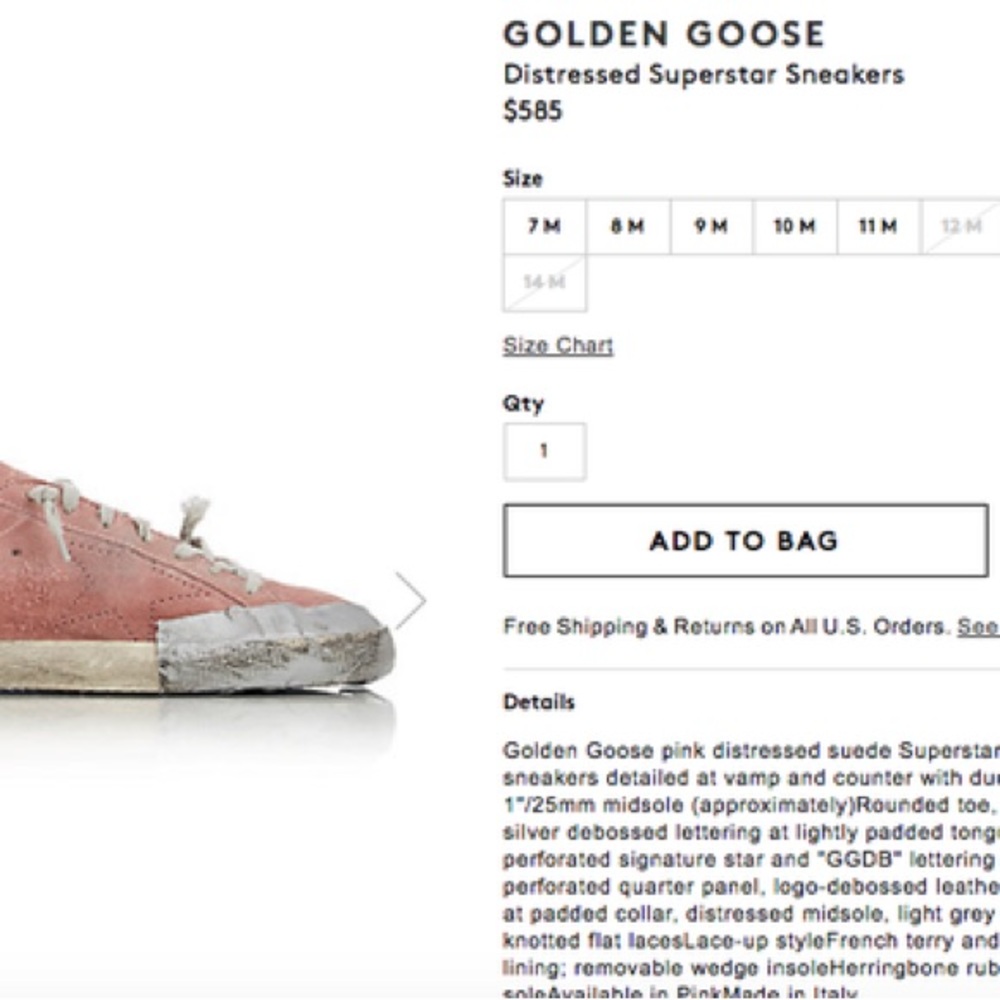Viewport: 1000px width, 1000px height.
Task: Pick size 10 M
Action: point(792,226)
